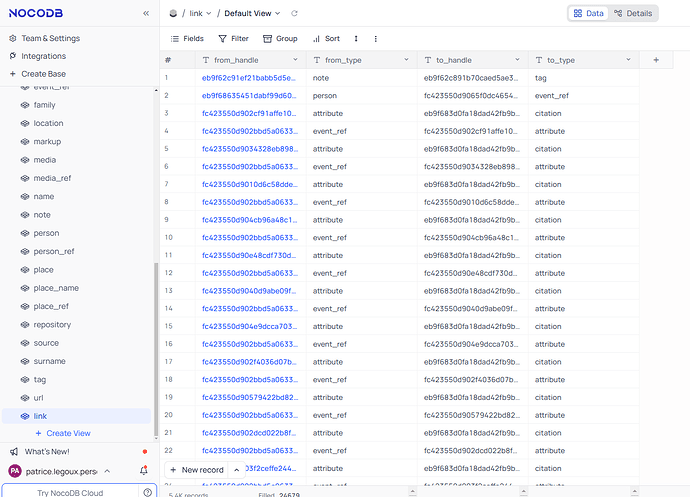The image size is (690, 497).
Task: Click from_handle cell fc423550d9034328eb898
Action: tap(250, 149)
